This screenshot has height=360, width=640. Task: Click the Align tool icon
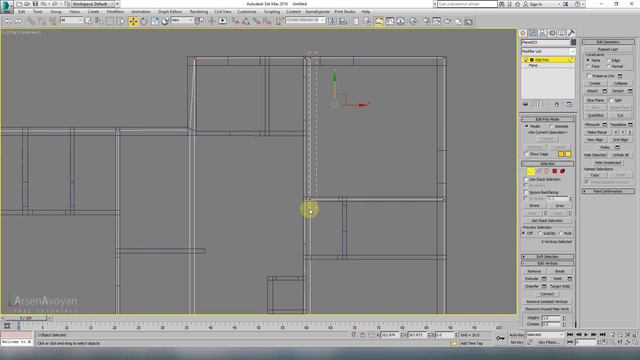click(343, 21)
